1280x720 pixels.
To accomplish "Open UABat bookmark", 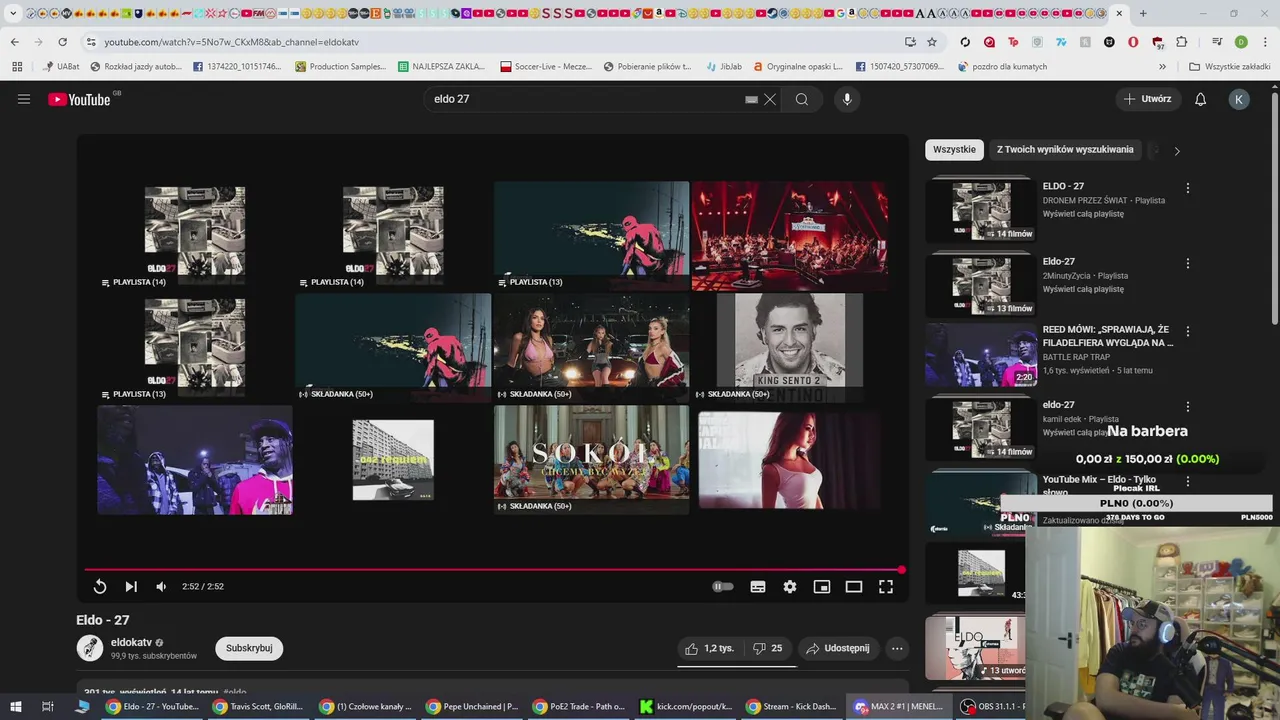I will (x=61, y=67).
